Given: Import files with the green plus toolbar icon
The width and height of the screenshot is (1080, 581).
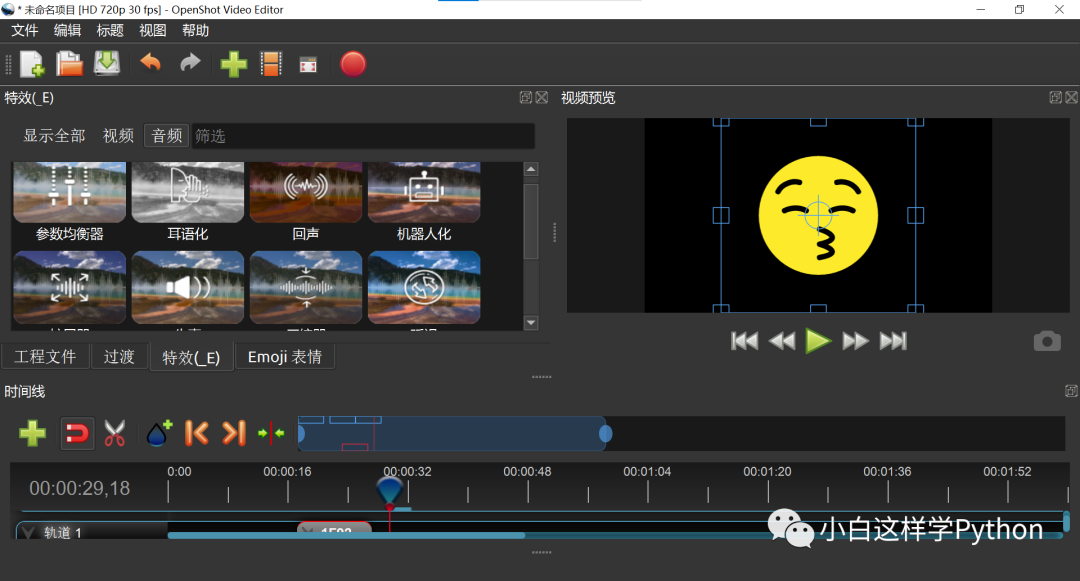Looking at the screenshot, I should tap(233, 64).
